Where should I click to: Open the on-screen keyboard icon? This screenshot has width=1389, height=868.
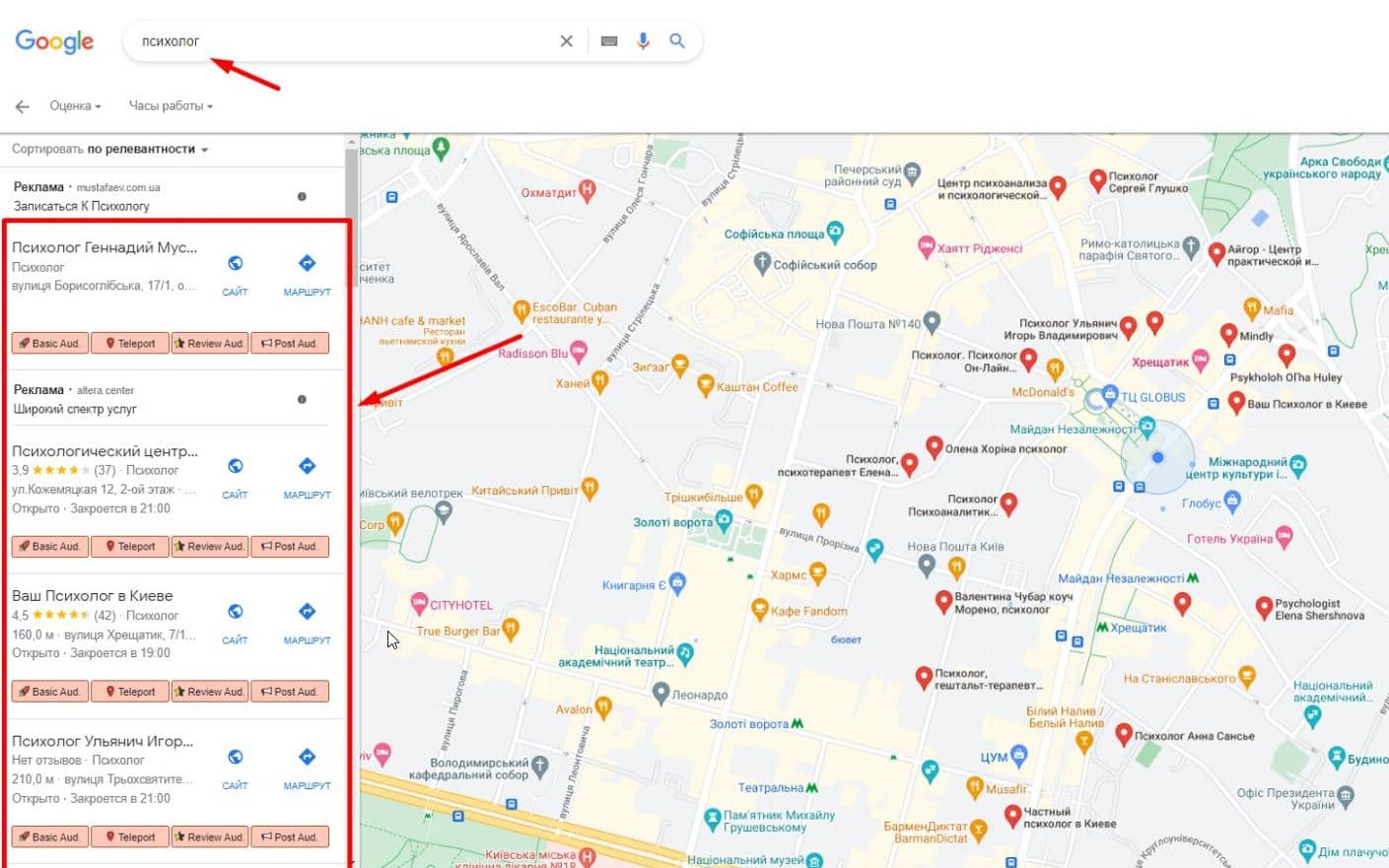click(609, 41)
